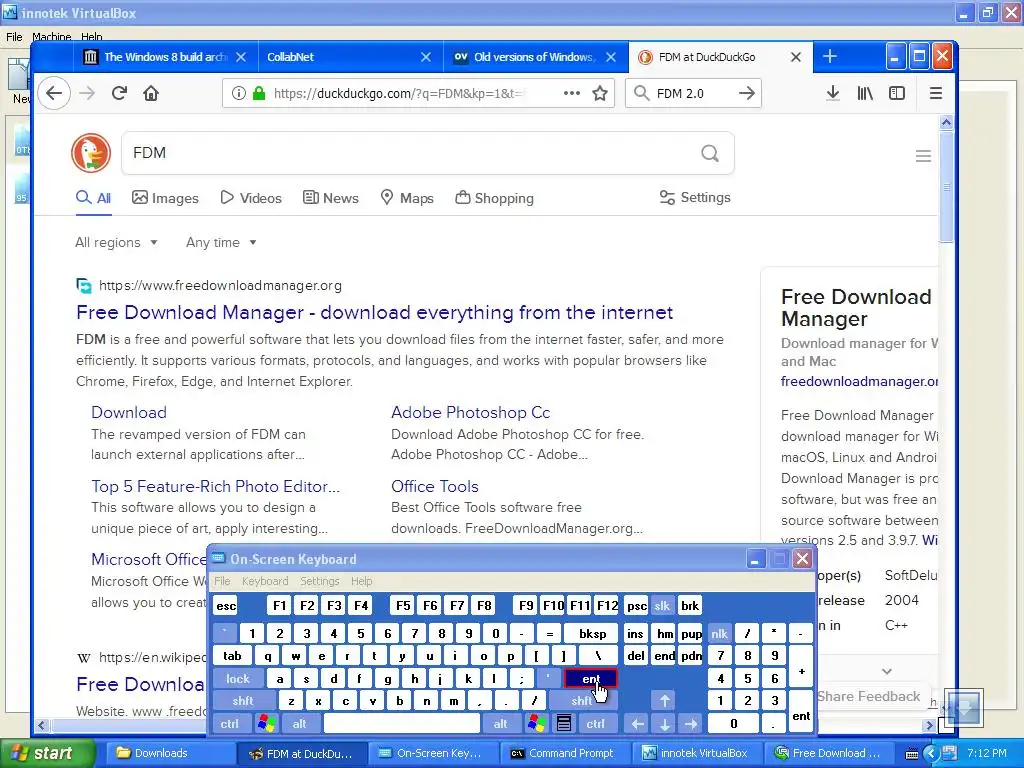Open the Download sitelink

pyautogui.click(x=129, y=412)
